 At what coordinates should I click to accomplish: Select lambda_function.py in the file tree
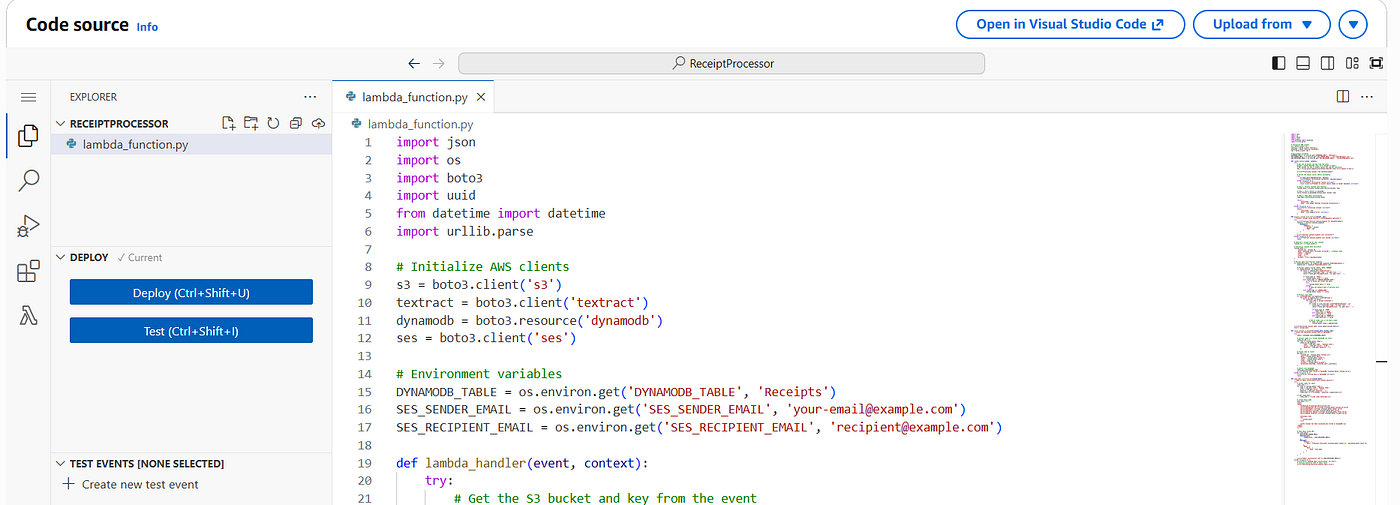[191, 144]
